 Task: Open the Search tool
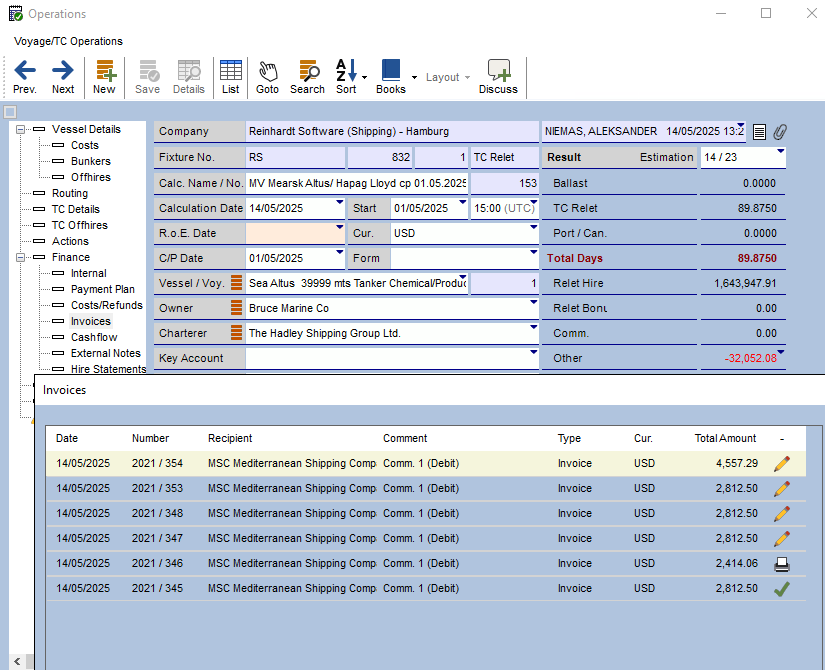pos(307,77)
